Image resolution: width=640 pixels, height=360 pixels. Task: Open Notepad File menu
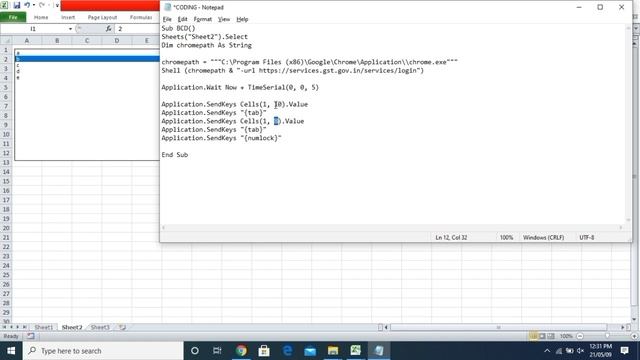[x=167, y=19]
